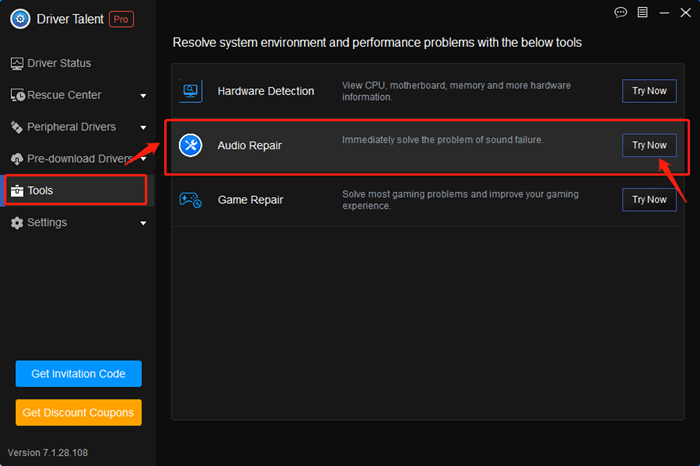Click the Audio Repair title
Image resolution: width=700 pixels, height=466 pixels.
[x=250, y=146]
